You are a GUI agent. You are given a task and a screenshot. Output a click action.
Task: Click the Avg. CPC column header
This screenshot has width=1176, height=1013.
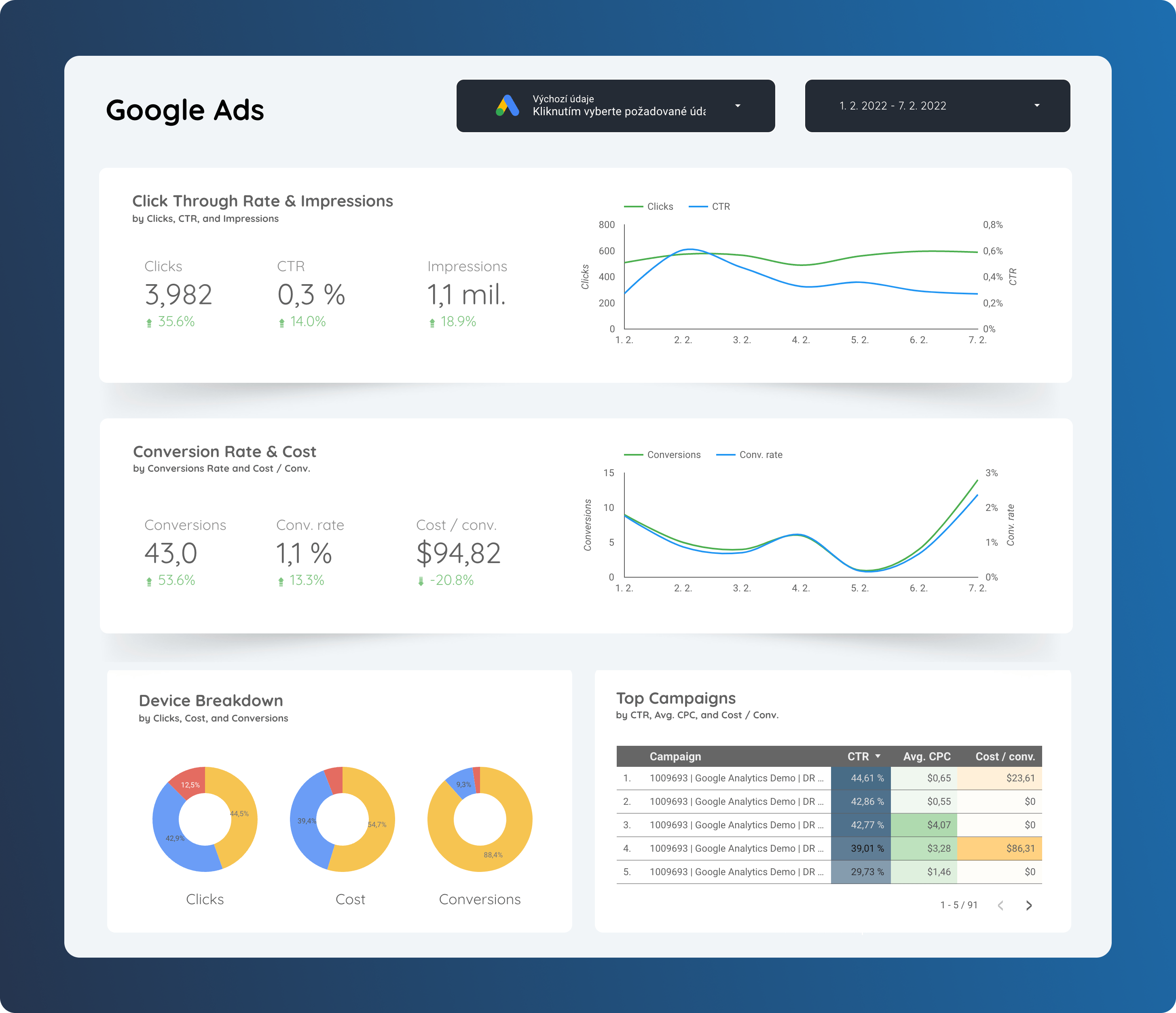click(927, 756)
